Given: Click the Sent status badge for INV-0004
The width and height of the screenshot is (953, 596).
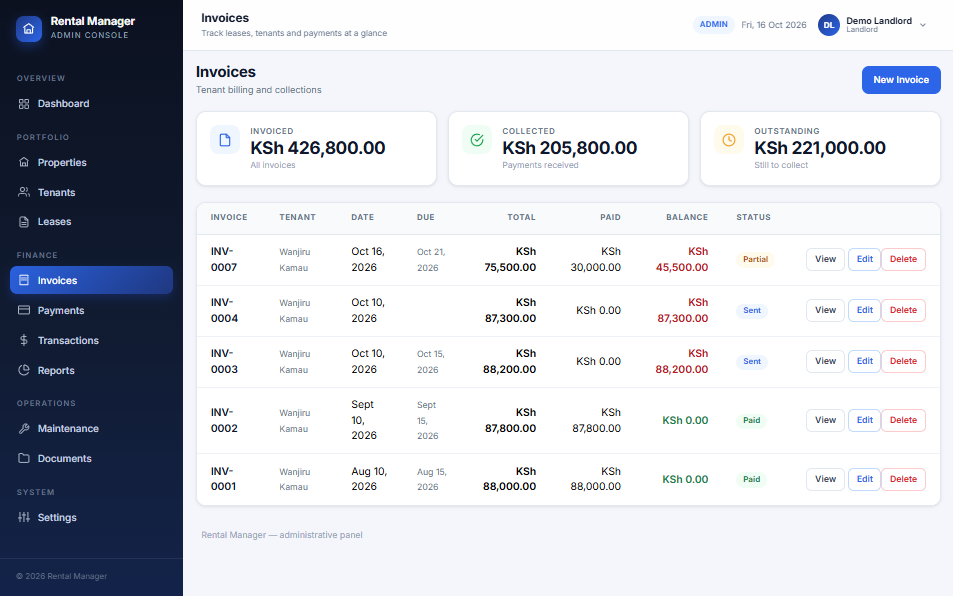Looking at the screenshot, I should coord(752,310).
